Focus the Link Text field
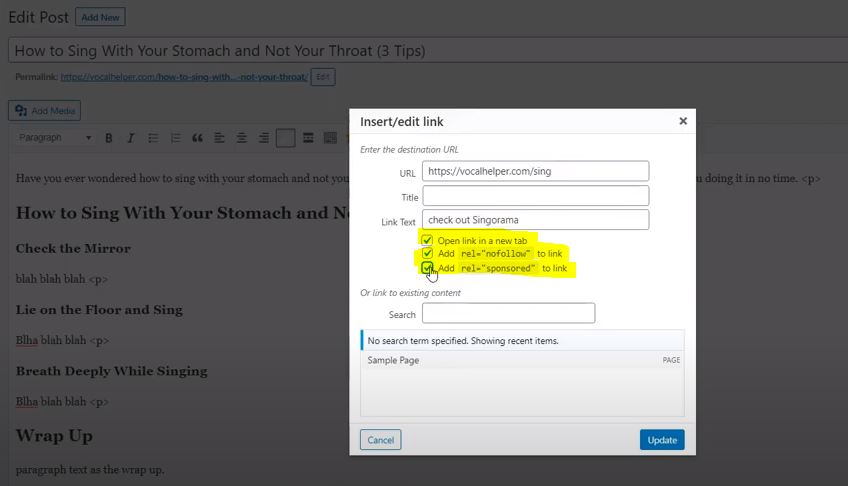Viewport: 848px width, 486px height. pyautogui.click(x=535, y=220)
